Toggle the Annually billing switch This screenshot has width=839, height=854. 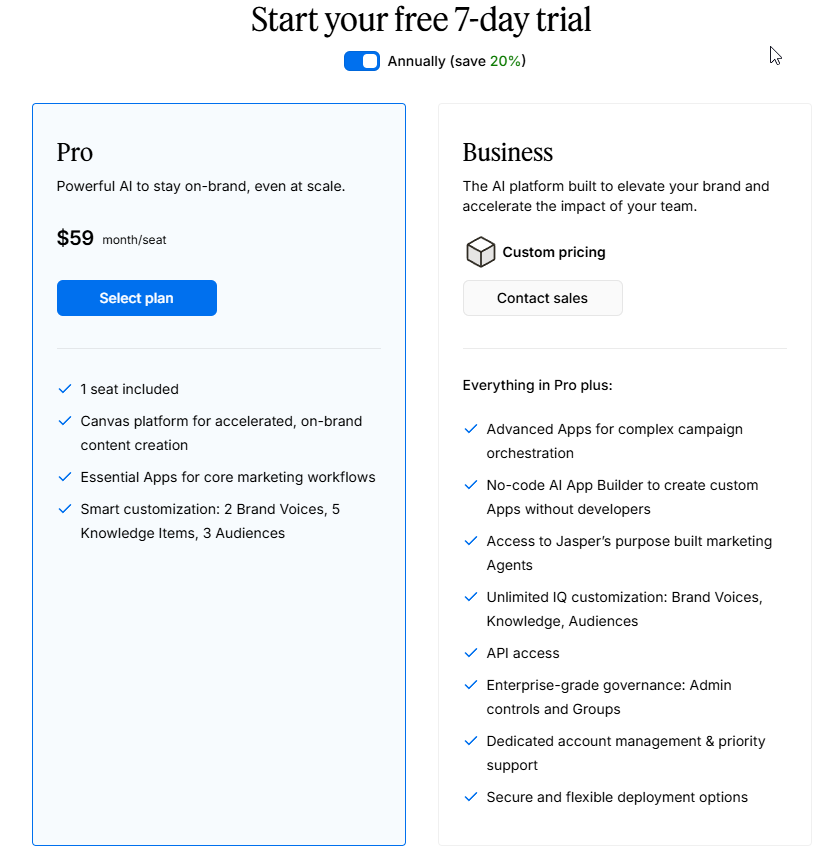(362, 61)
